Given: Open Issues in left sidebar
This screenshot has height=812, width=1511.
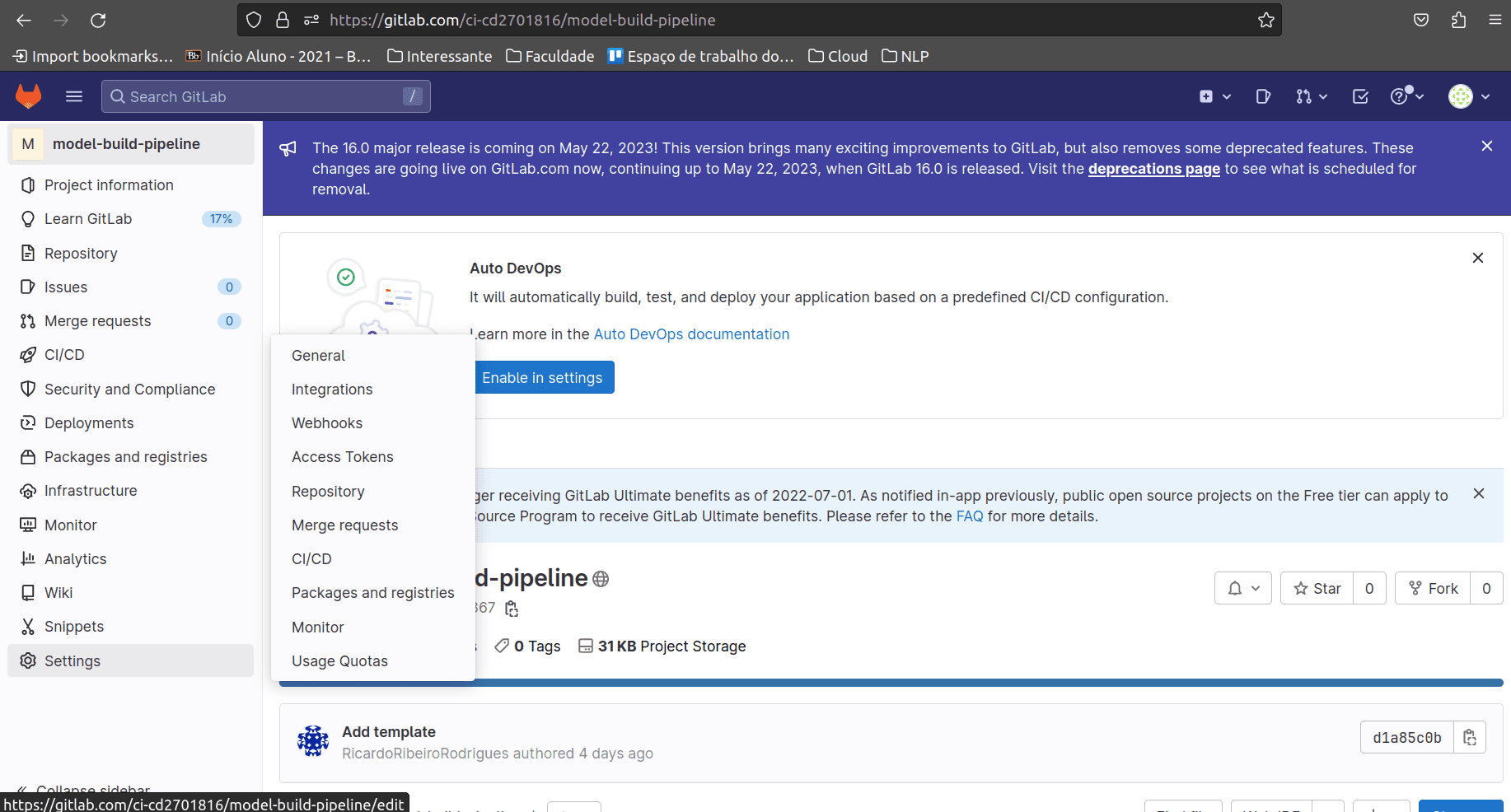Looking at the screenshot, I should 131,287.
